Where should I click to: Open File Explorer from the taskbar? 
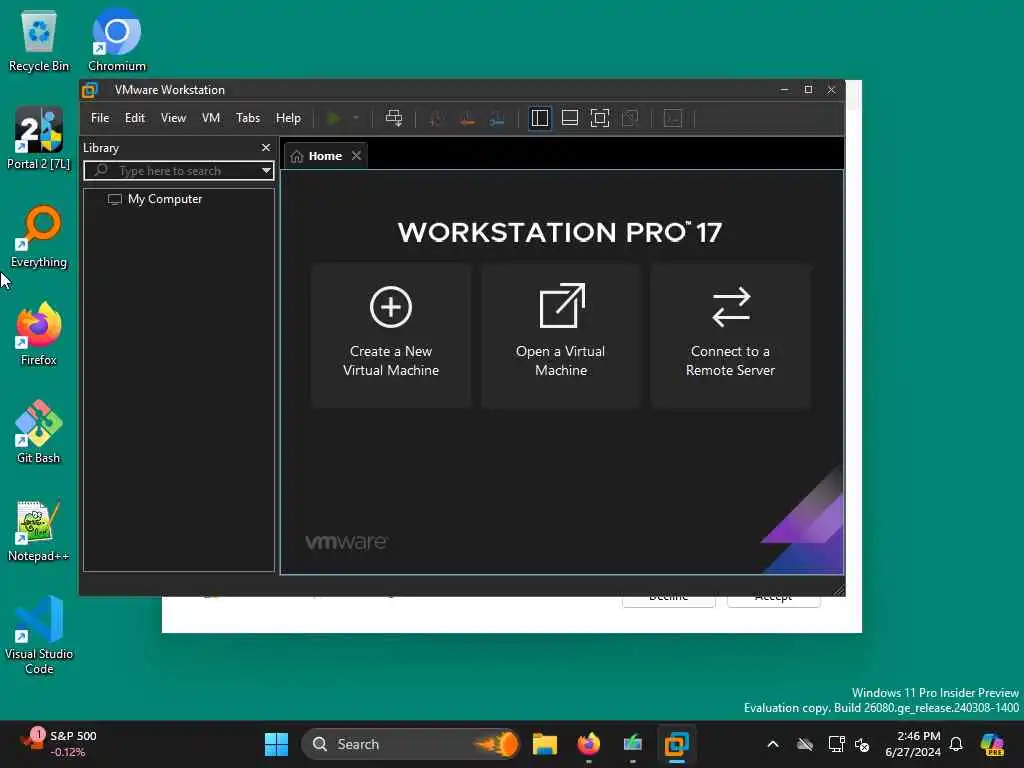click(x=545, y=744)
